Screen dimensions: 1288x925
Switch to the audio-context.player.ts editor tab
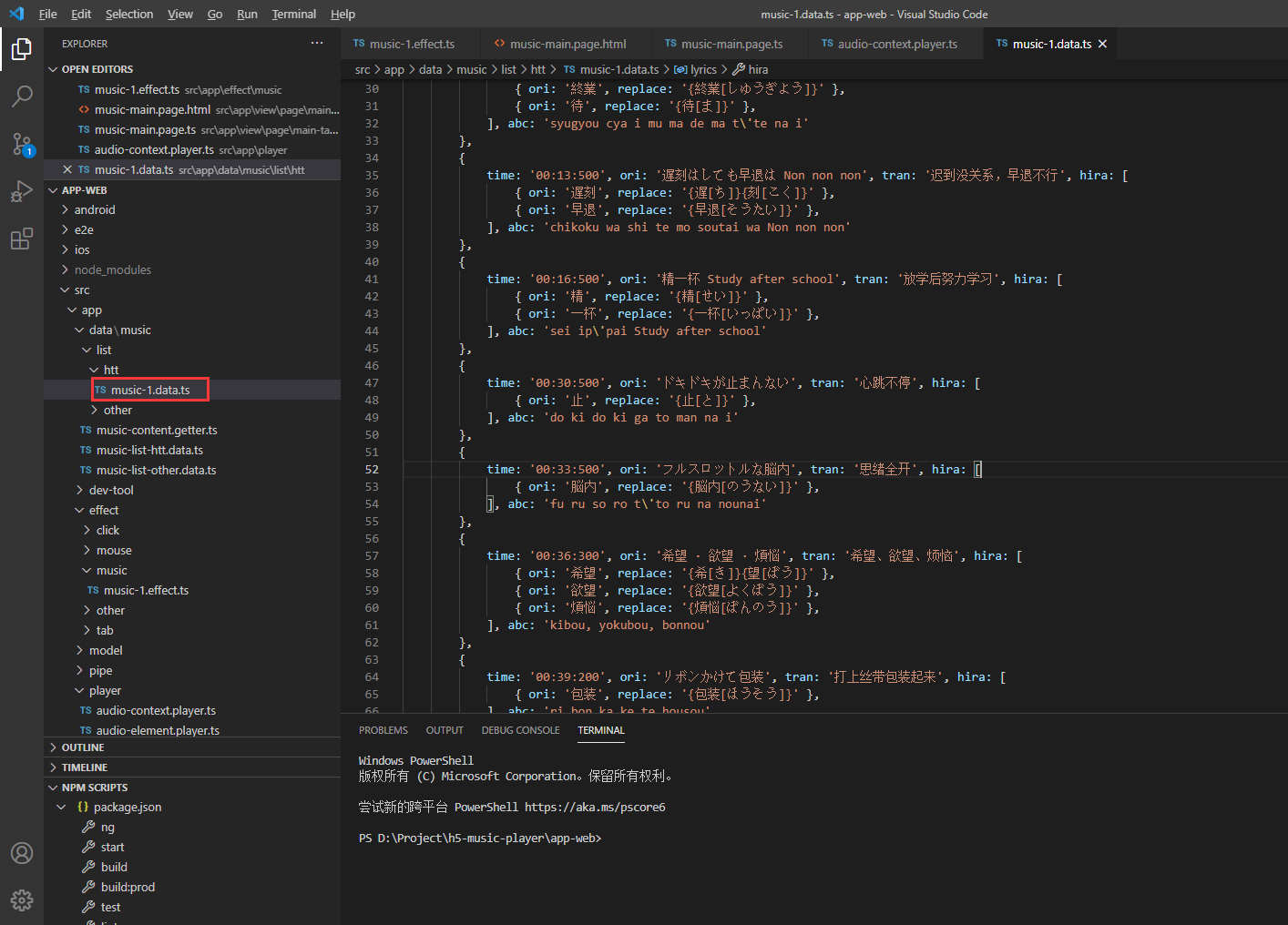[x=897, y=44]
